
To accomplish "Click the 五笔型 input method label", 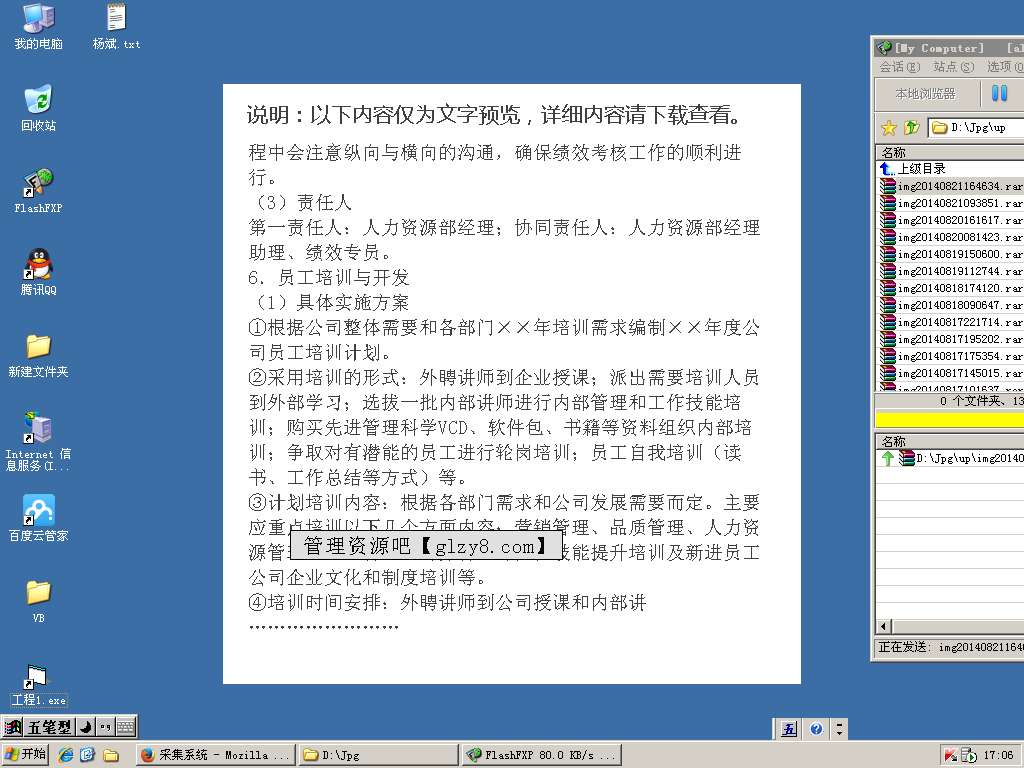I will [50, 726].
